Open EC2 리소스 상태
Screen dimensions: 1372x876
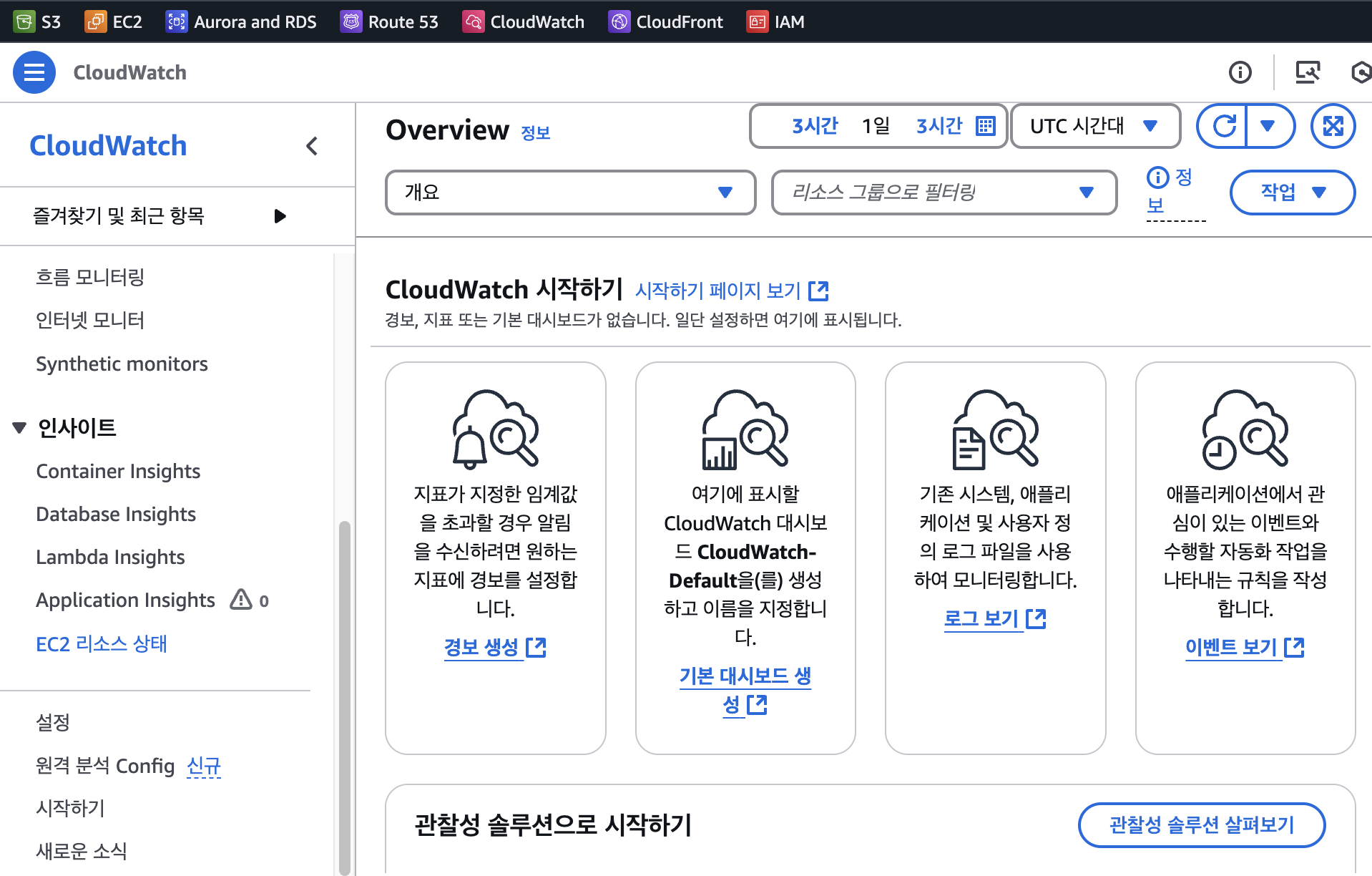pyautogui.click(x=102, y=643)
